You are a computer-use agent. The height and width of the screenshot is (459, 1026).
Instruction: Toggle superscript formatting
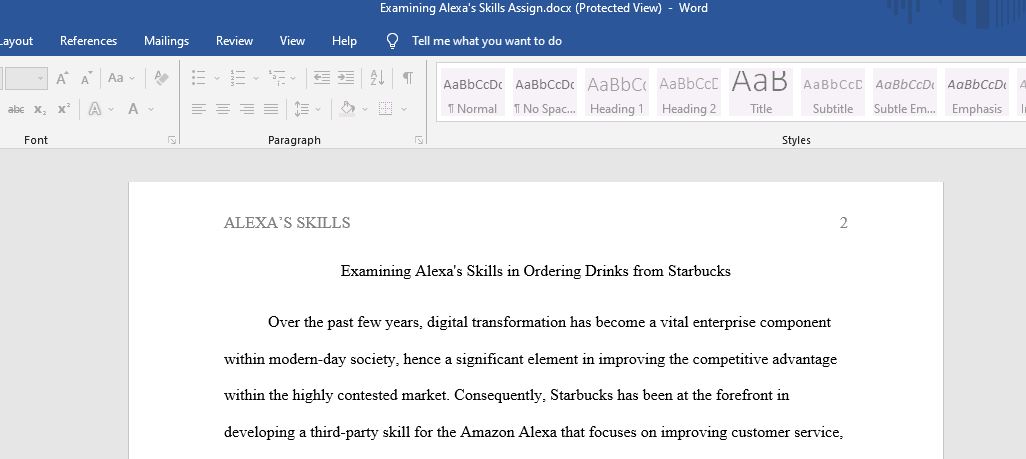63,109
